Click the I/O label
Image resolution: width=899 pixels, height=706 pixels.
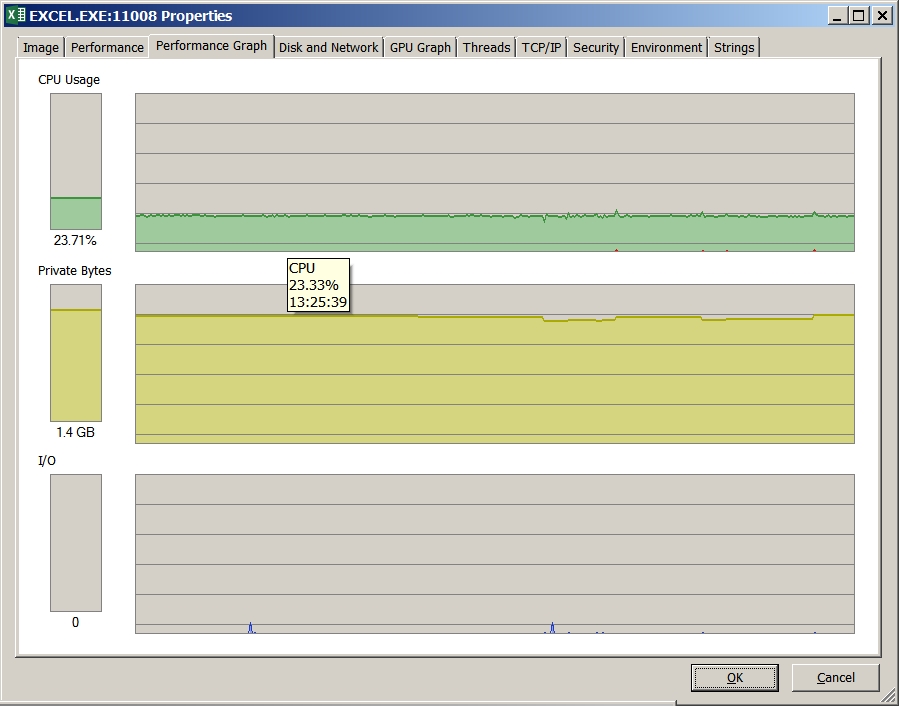[47, 461]
